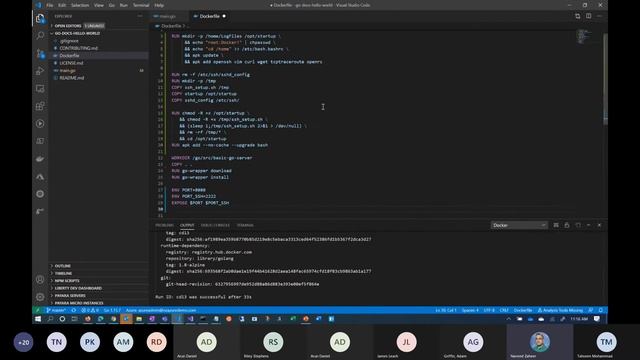Click the taskbar search icon
Image resolution: width=640 pixels, height=360 pixels.
point(50,319)
